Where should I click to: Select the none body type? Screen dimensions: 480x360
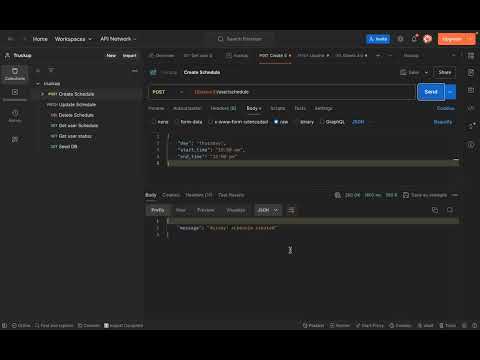point(160,122)
